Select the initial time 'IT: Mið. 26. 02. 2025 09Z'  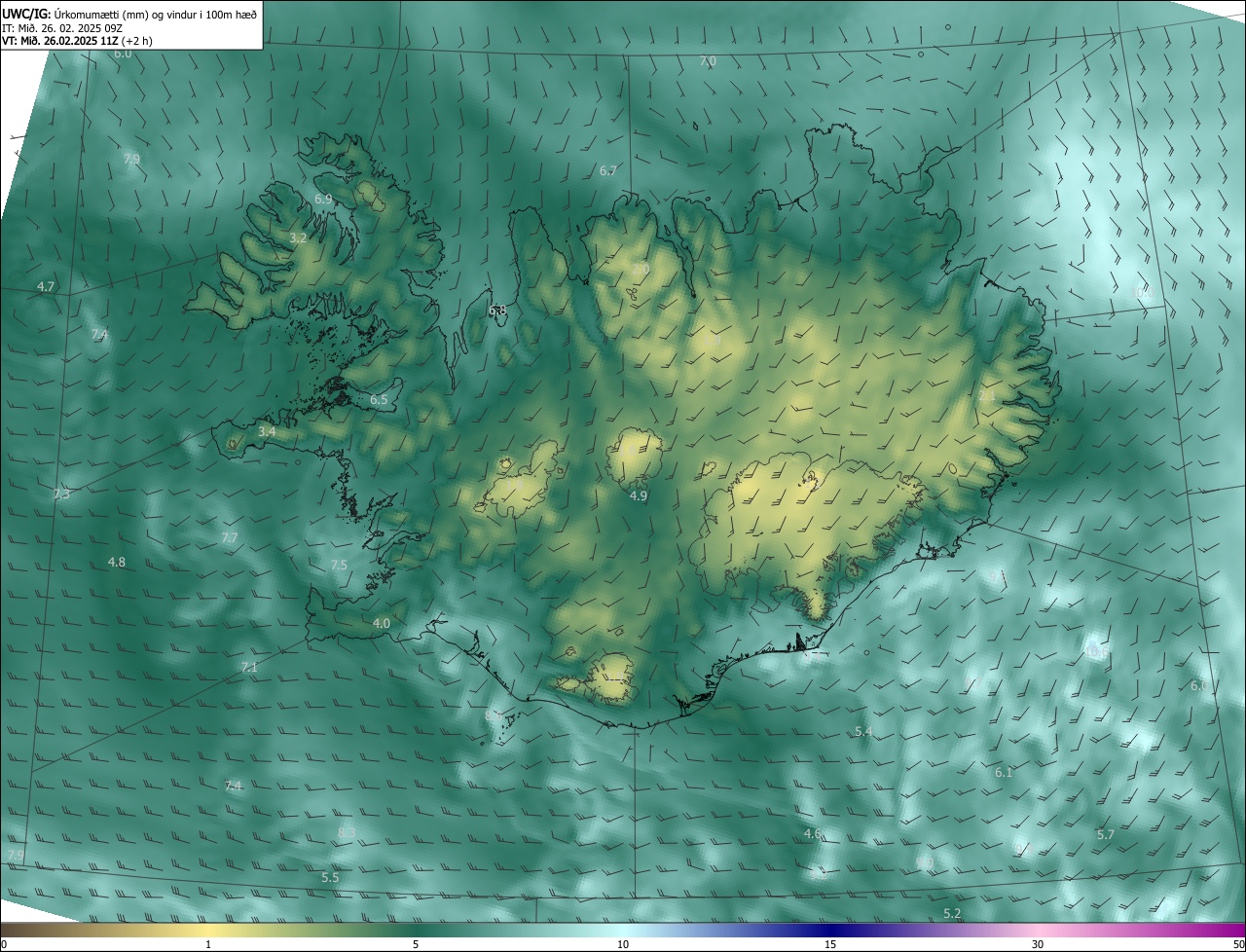coord(64,27)
